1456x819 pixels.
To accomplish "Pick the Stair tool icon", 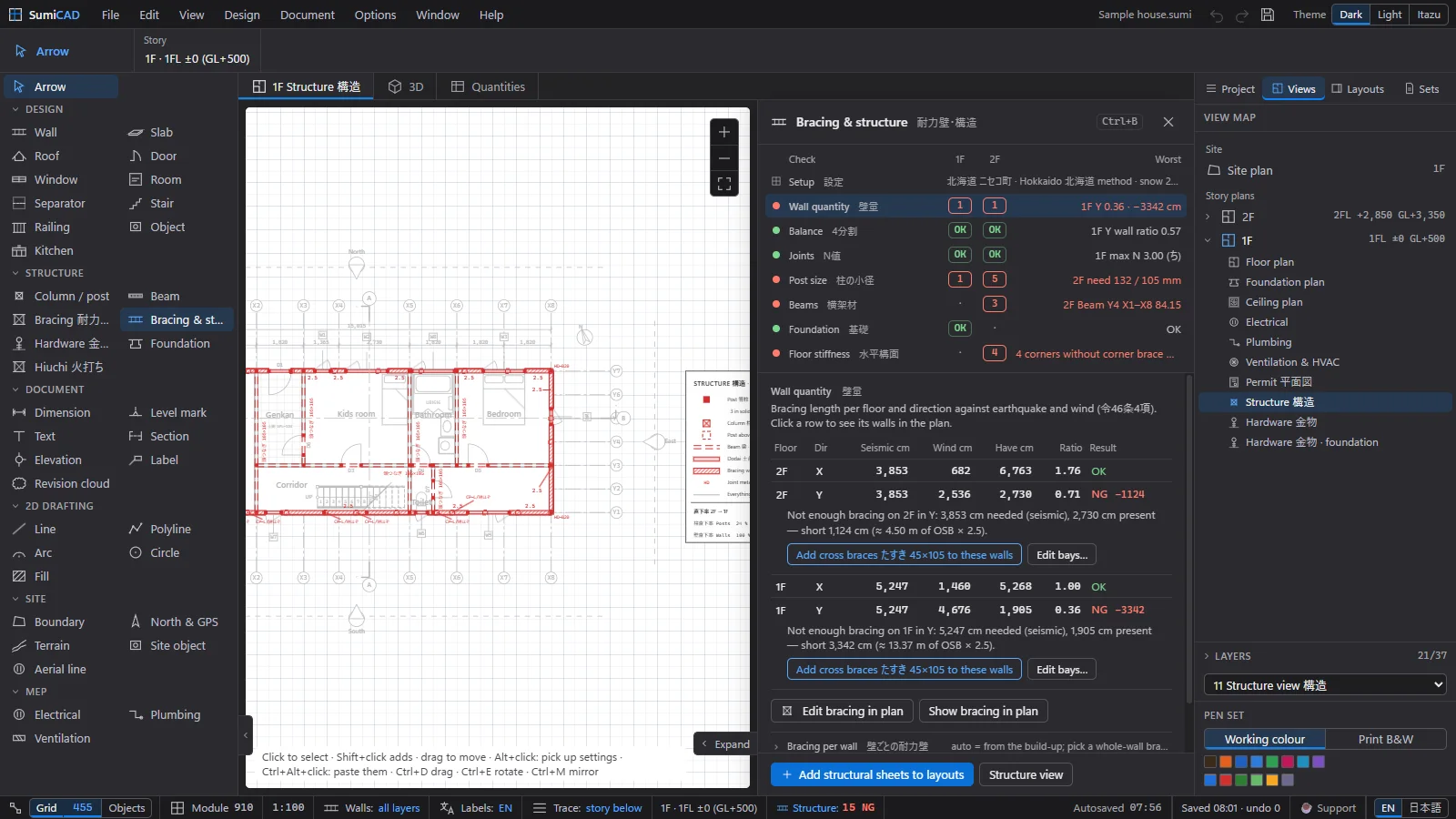I will pos(136,203).
